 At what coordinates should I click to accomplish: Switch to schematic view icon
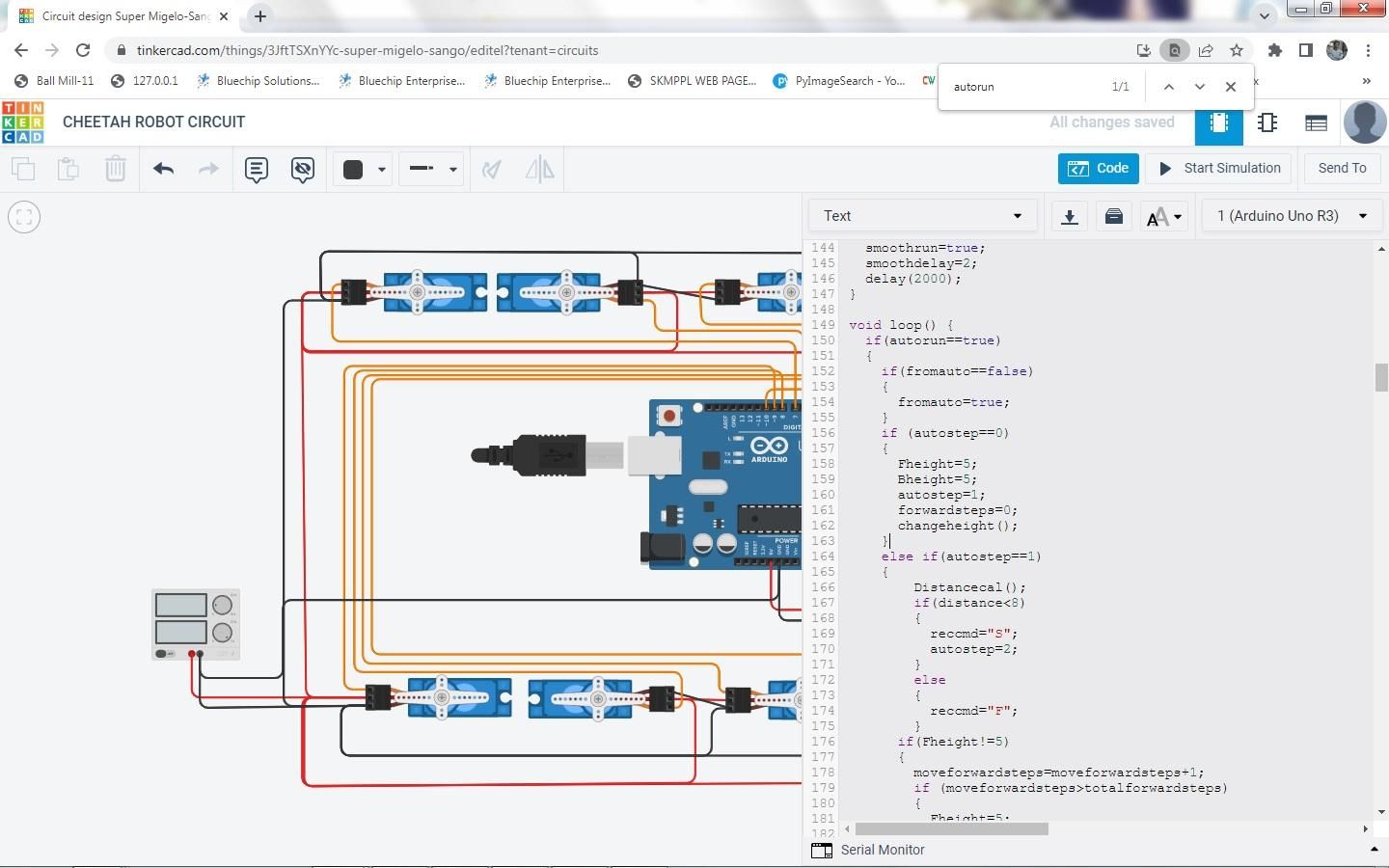coord(1267,122)
